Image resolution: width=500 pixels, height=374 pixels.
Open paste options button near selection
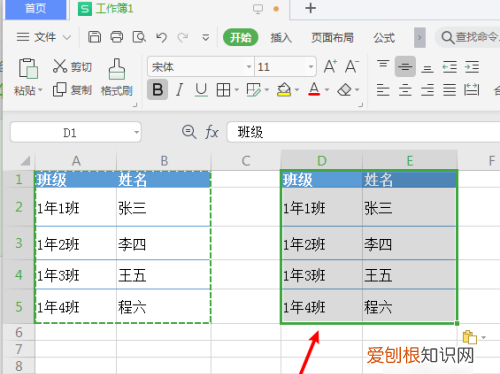click(x=473, y=337)
